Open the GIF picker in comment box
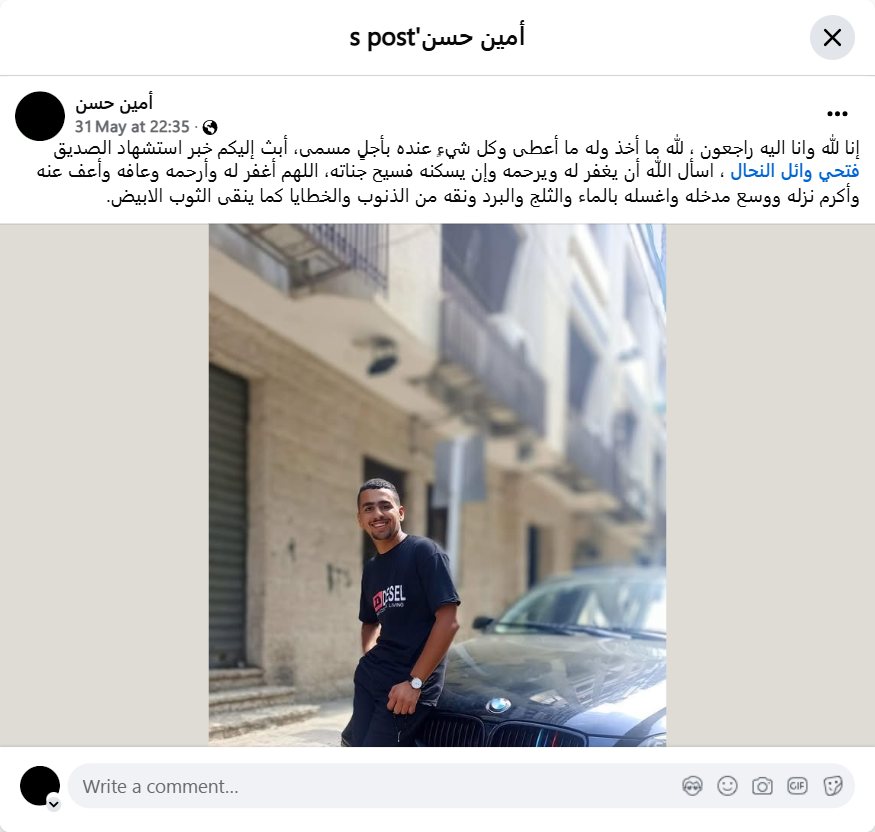 pos(797,786)
